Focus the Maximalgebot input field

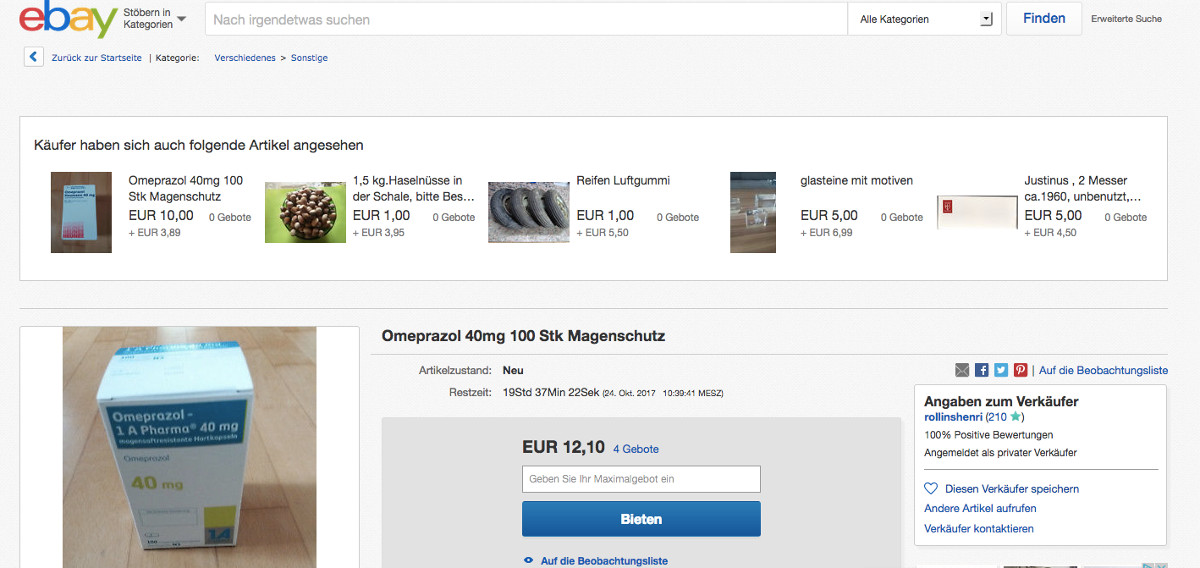pyautogui.click(x=641, y=479)
